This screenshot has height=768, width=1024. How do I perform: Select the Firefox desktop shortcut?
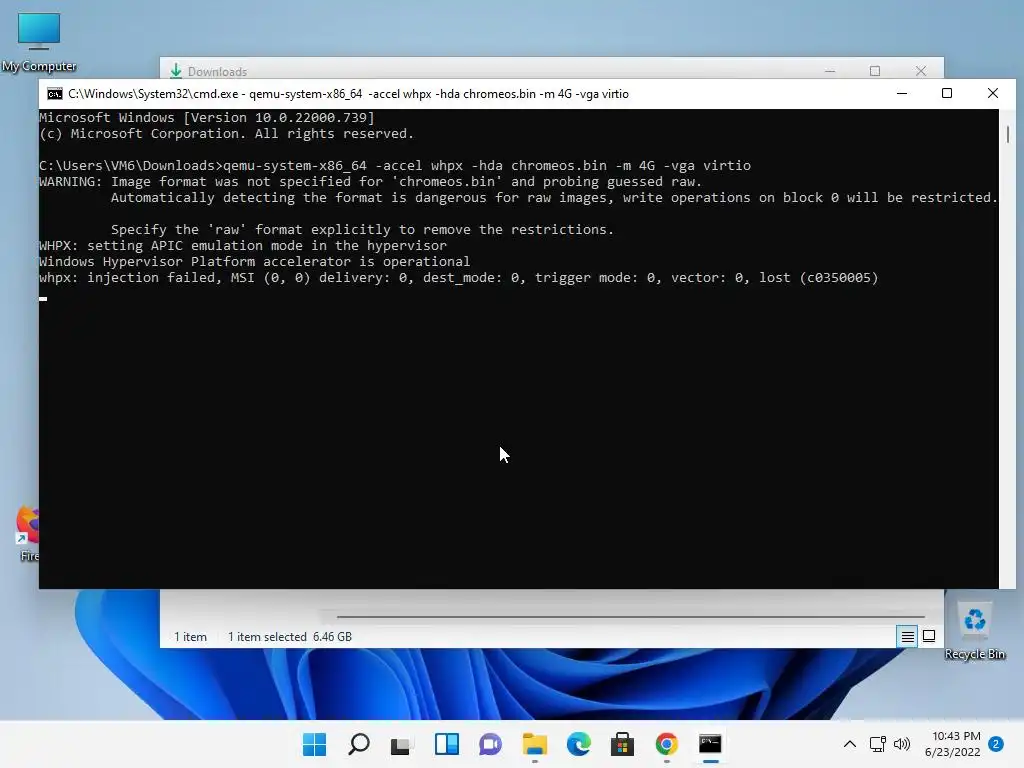pos(27,534)
